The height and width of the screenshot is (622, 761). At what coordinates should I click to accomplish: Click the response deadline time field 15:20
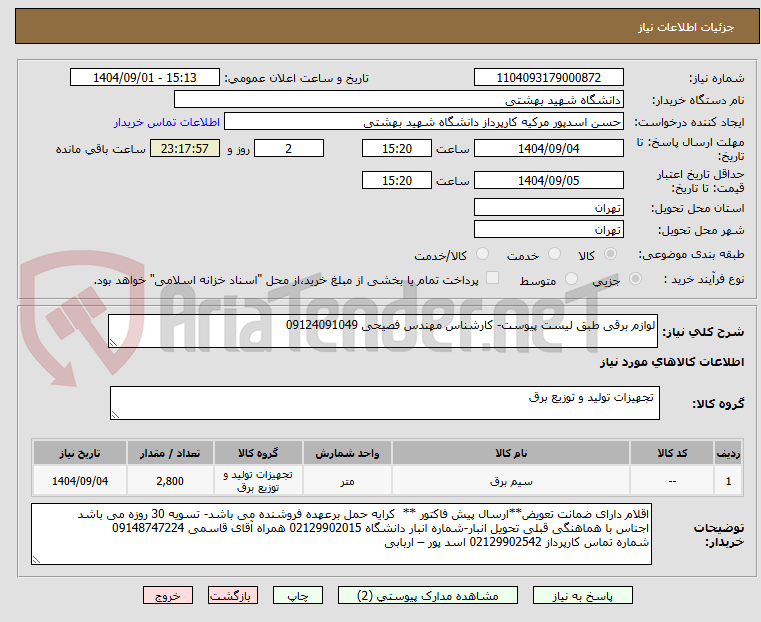click(x=397, y=148)
